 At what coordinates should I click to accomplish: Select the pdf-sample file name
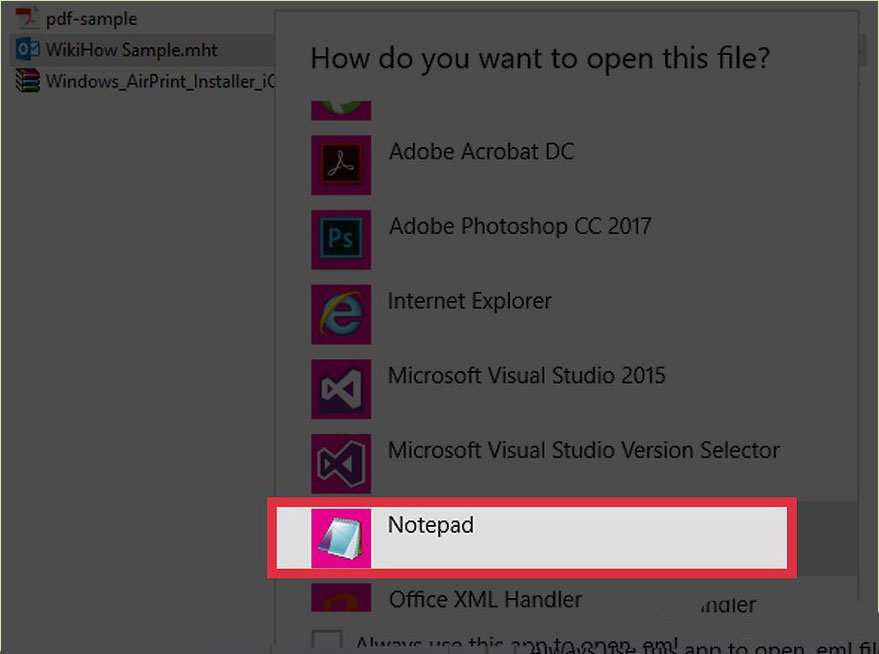click(x=91, y=19)
